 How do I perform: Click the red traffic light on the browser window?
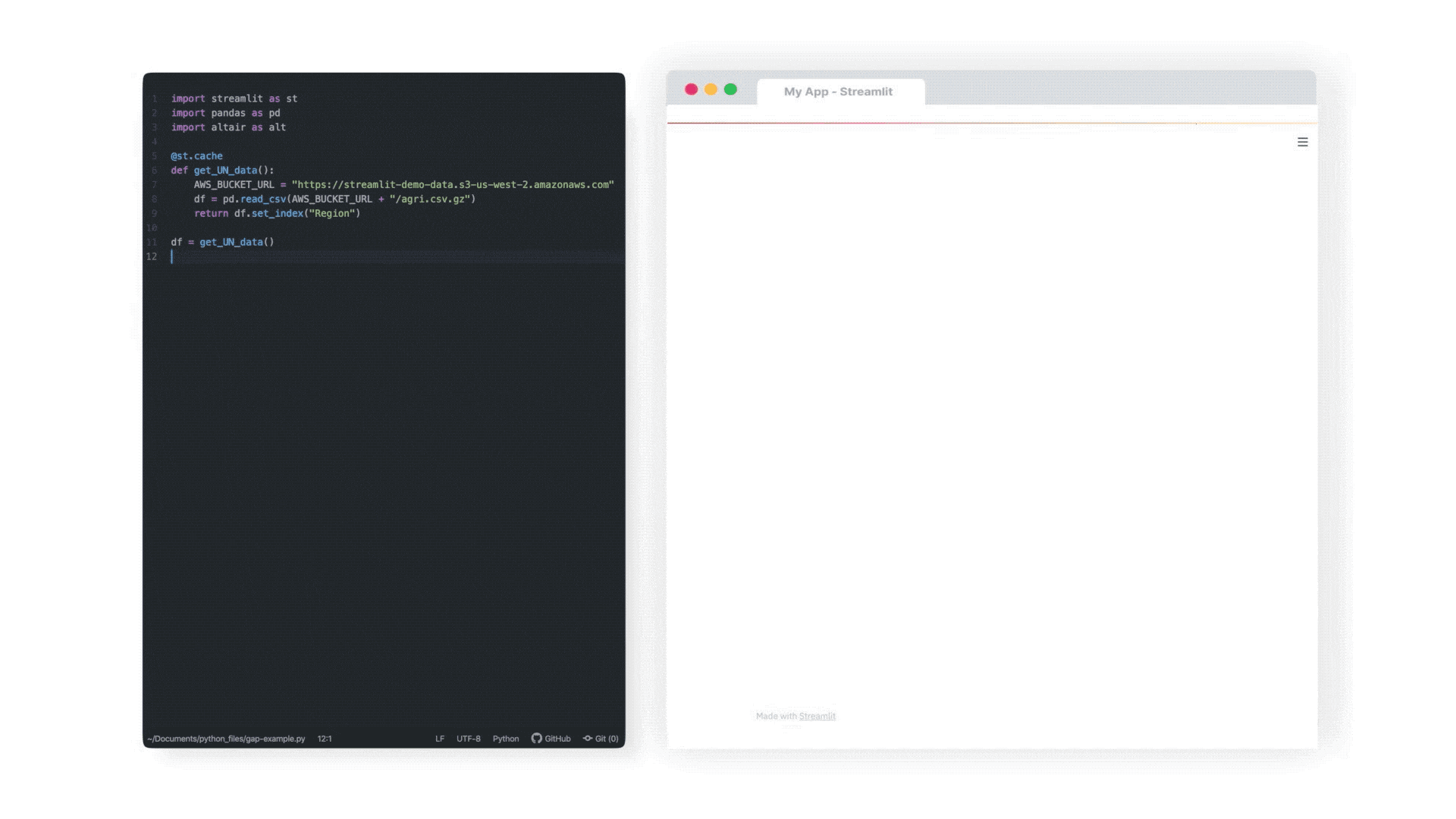691,89
